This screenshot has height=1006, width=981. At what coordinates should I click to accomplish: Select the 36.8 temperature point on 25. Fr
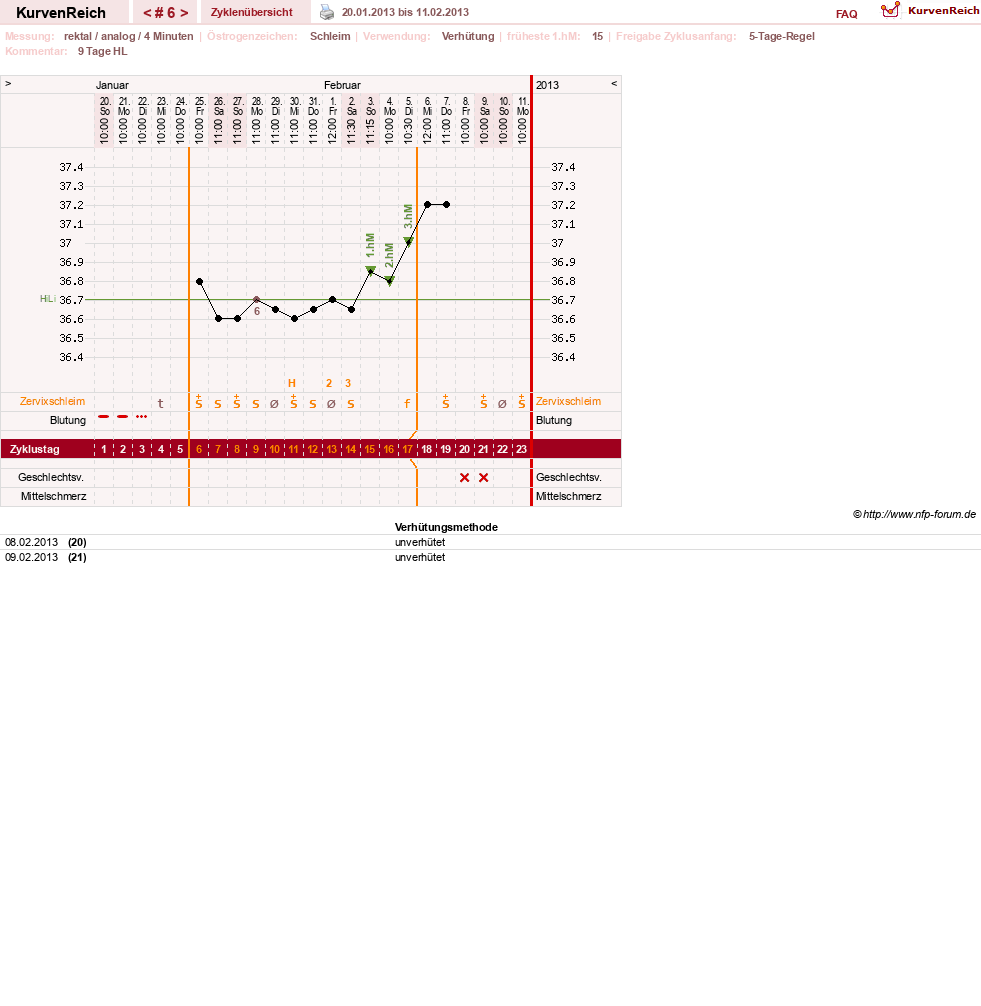tap(200, 282)
